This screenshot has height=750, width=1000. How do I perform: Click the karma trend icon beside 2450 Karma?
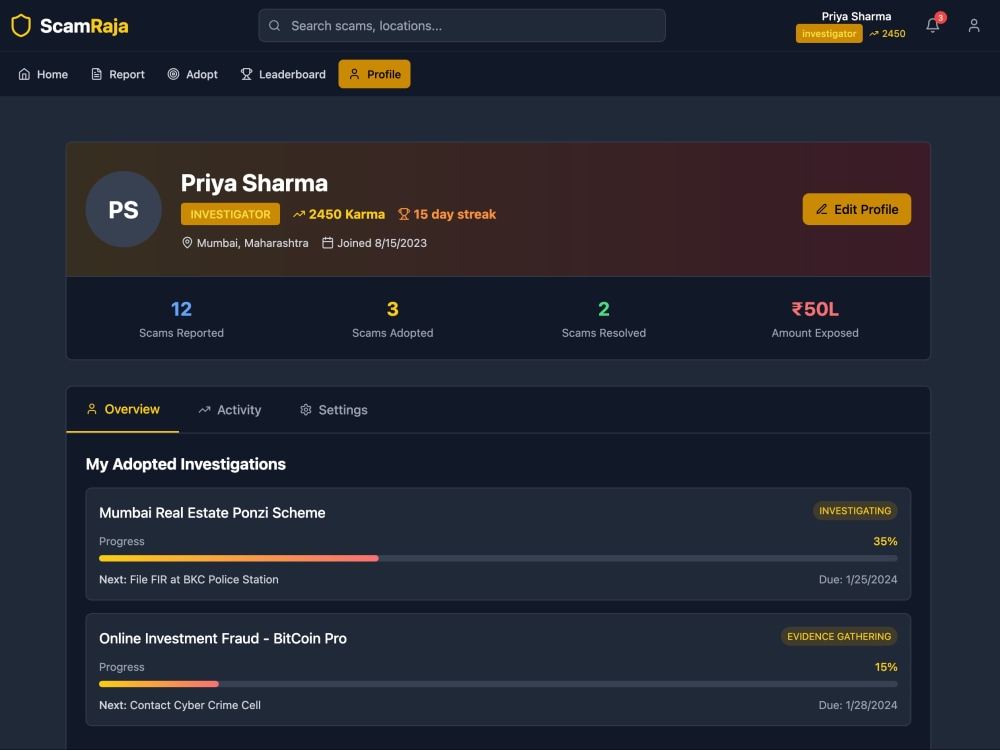point(298,214)
